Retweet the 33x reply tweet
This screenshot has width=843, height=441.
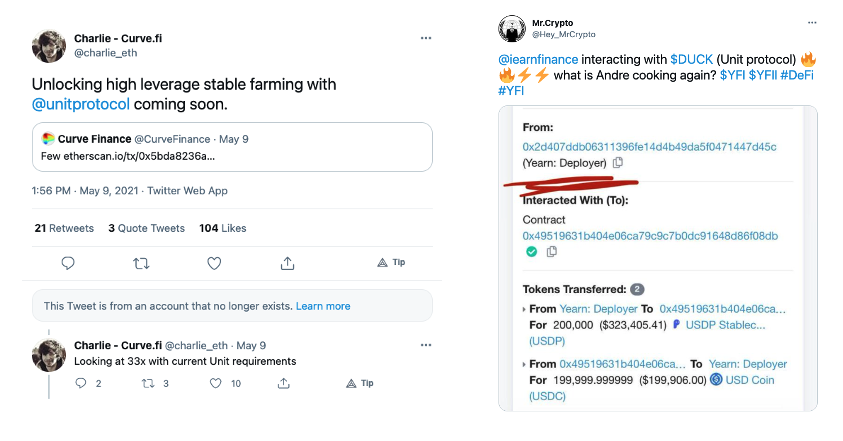point(152,383)
